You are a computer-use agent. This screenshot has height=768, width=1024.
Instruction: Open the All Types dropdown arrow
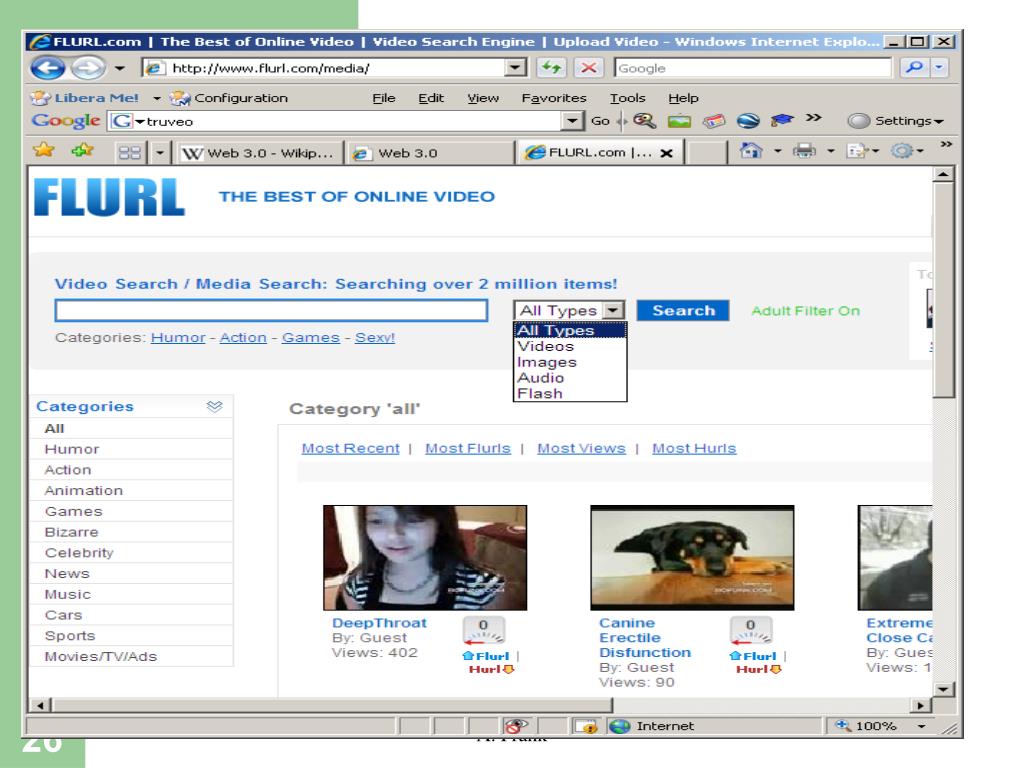click(x=613, y=310)
